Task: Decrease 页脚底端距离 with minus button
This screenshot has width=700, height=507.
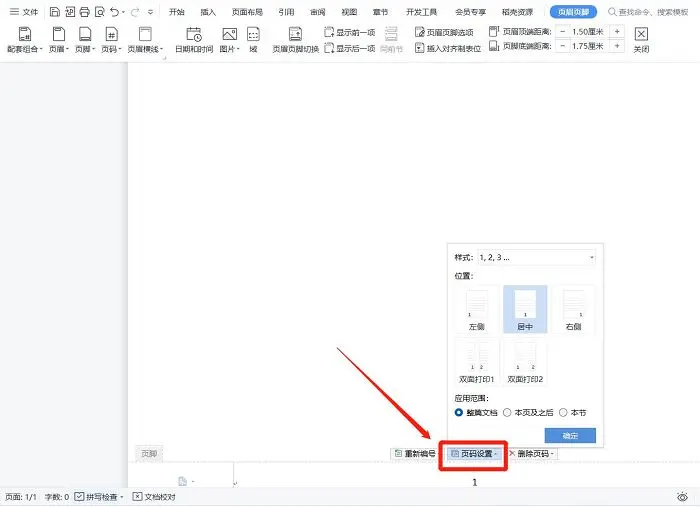Action: pos(562,46)
